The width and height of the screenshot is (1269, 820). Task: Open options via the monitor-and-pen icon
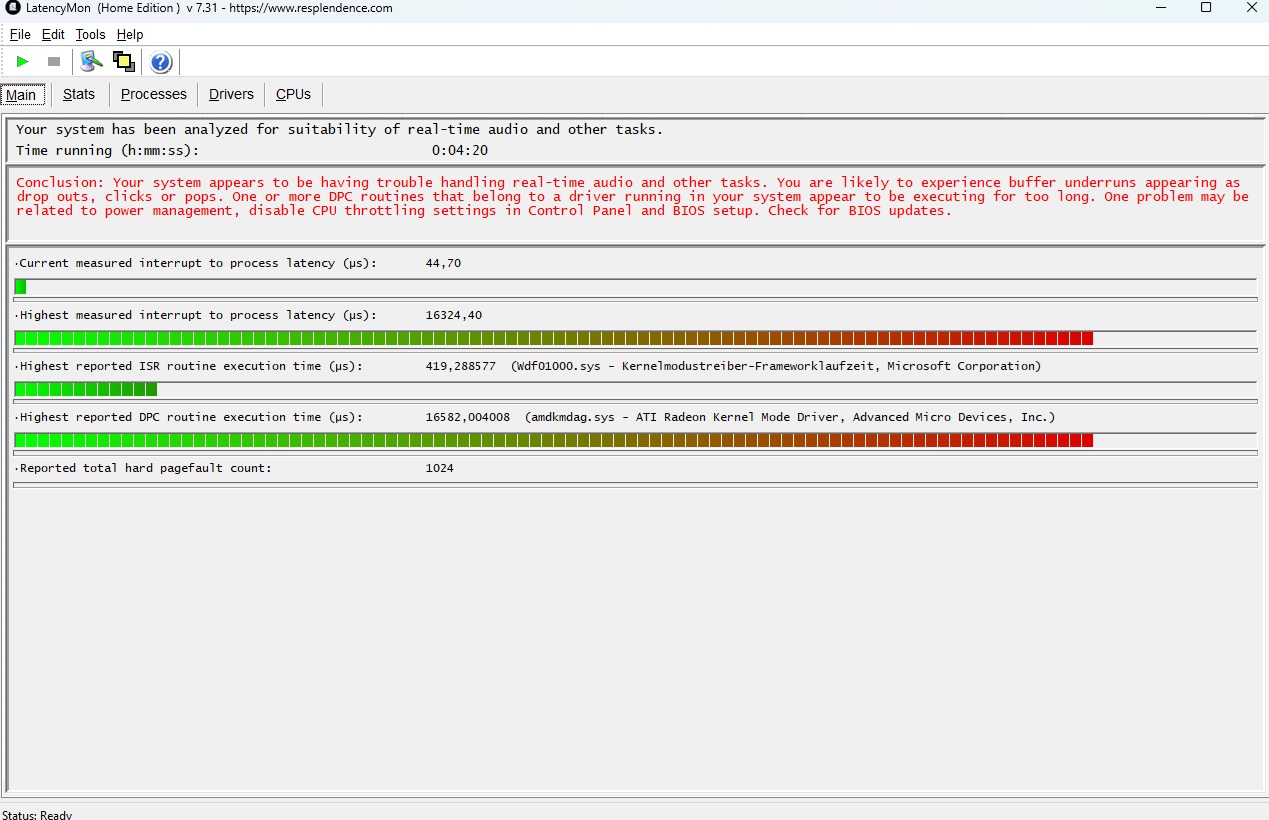coord(92,62)
